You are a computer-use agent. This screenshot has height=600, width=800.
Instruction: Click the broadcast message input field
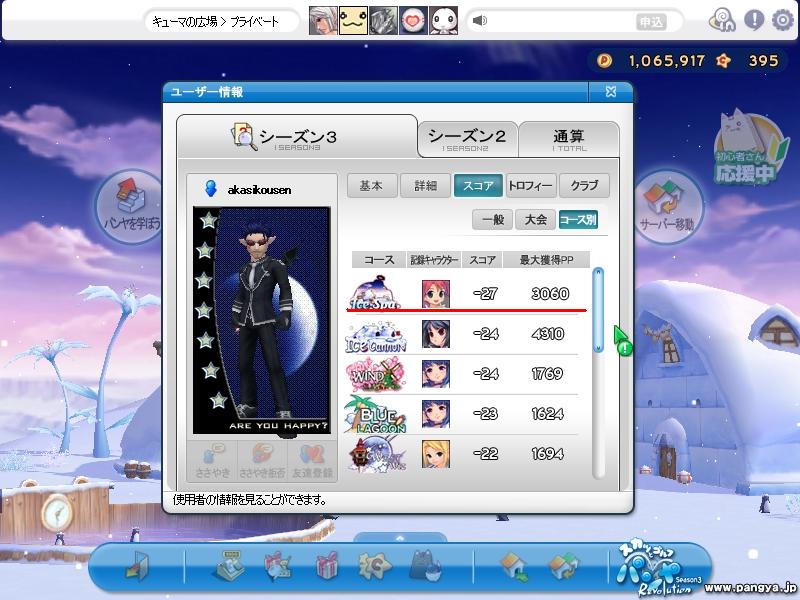click(561, 21)
